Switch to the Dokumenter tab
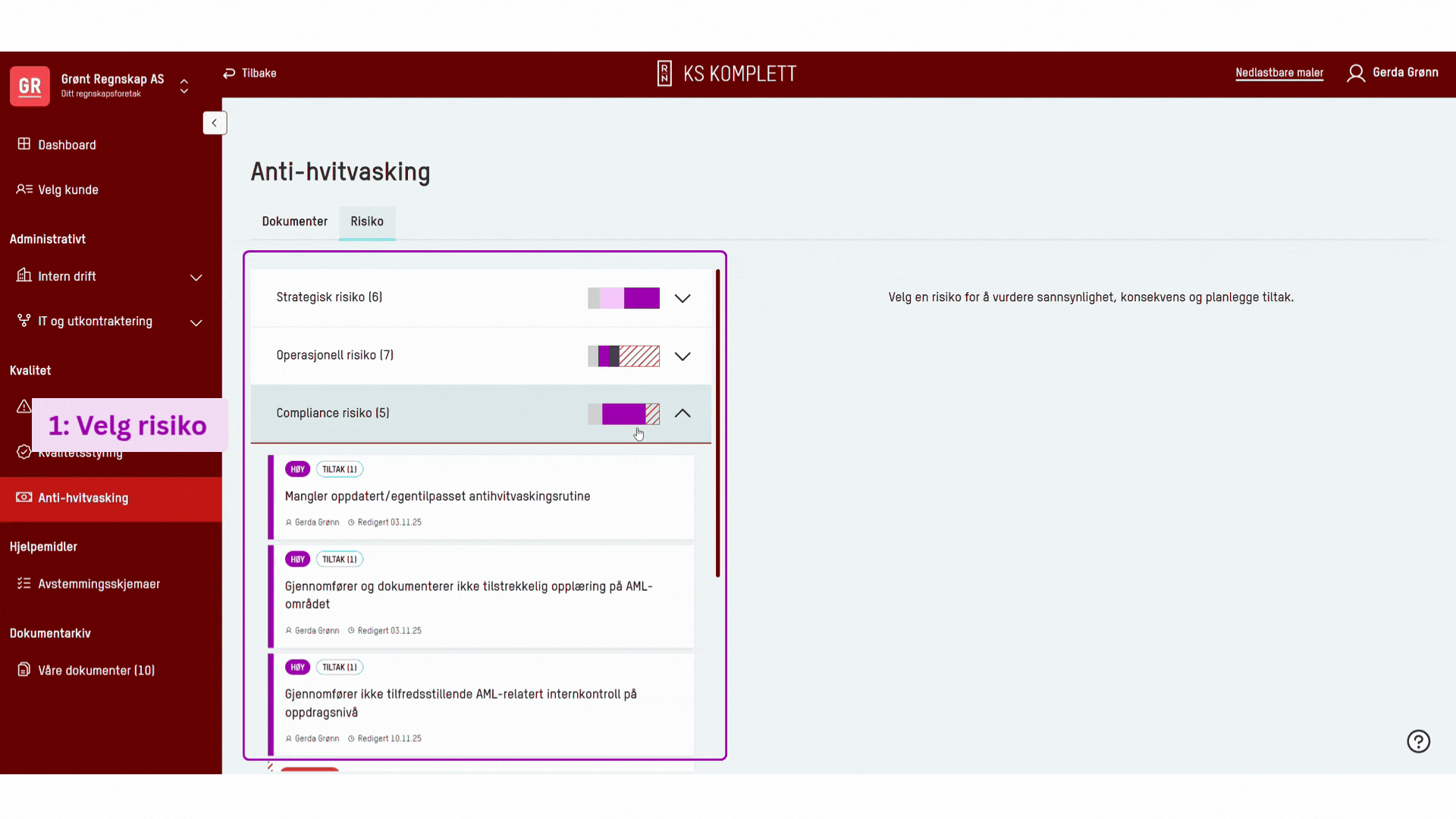This screenshot has width=1456, height=819. (294, 221)
